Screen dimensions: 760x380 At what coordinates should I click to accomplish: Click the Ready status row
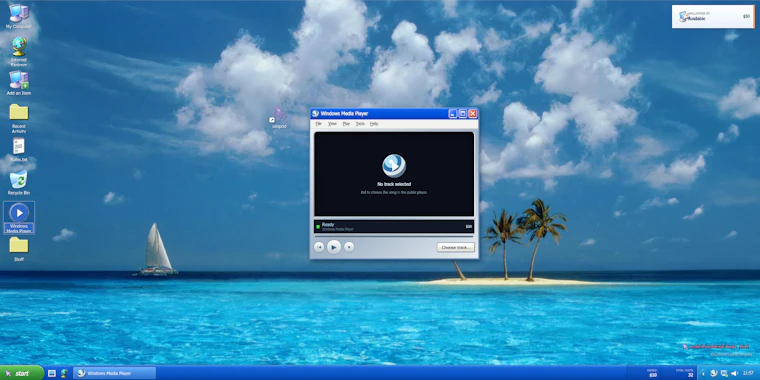pos(394,226)
